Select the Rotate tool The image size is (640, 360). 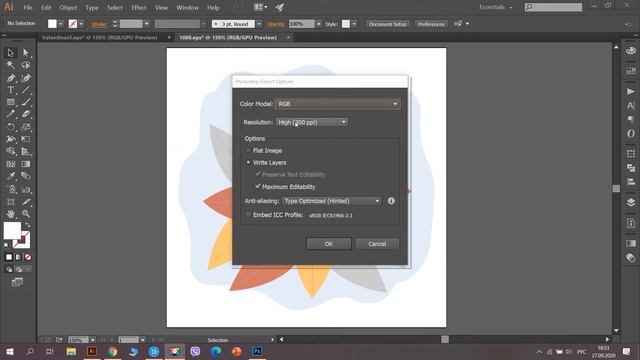tap(11, 127)
